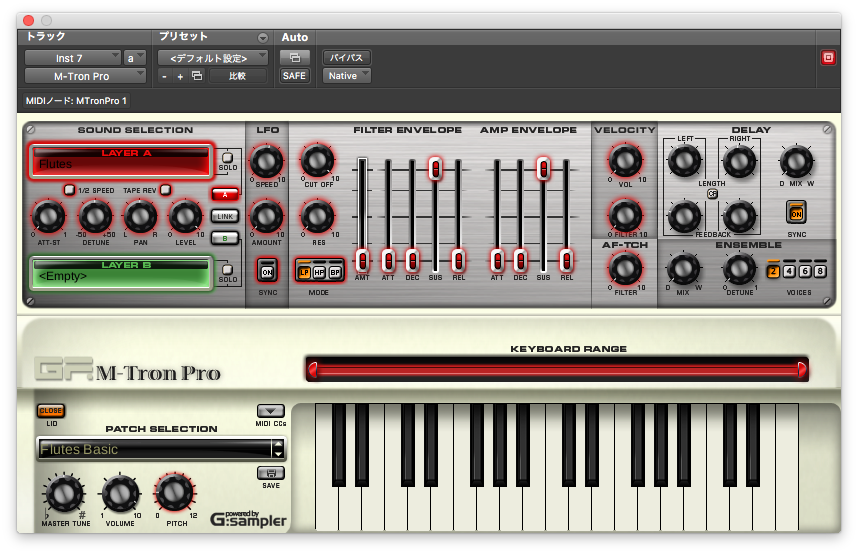Viewport: 858px width, 554px height.
Task: Select the BP filter mode
Action: click(335, 272)
